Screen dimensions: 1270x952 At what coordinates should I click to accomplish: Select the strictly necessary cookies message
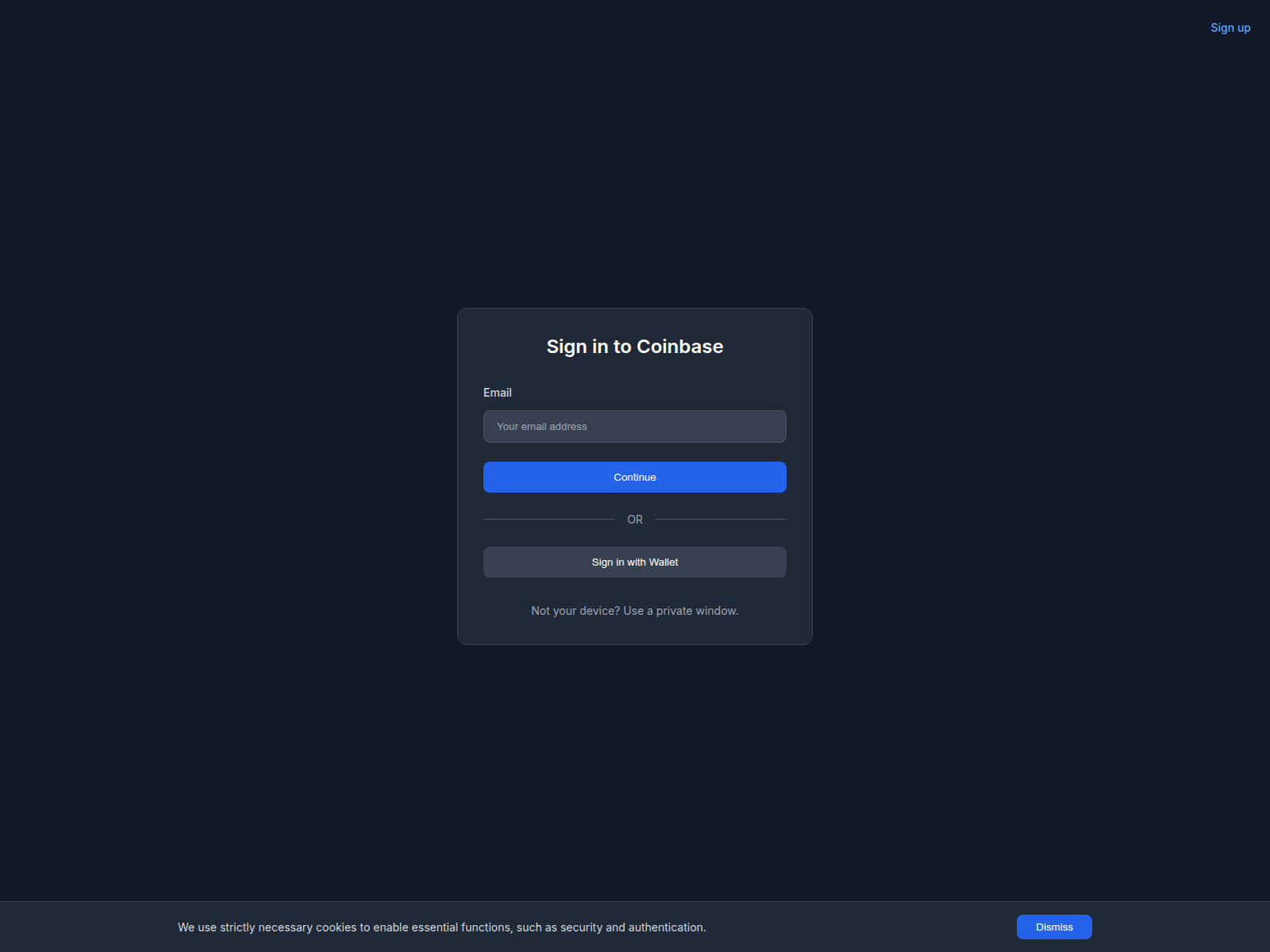(x=442, y=927)
